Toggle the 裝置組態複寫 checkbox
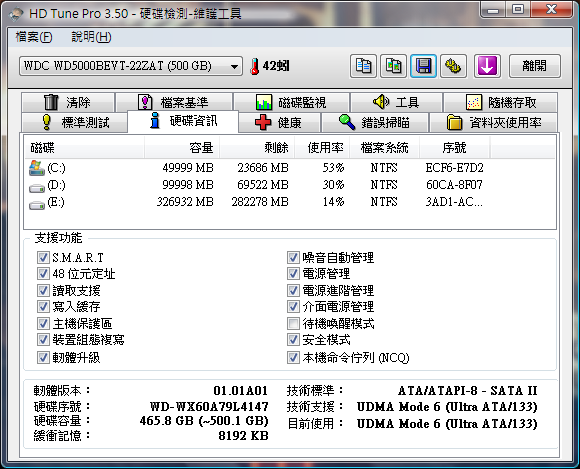Screen dimensions: 580x469 (x=43, y=340)
